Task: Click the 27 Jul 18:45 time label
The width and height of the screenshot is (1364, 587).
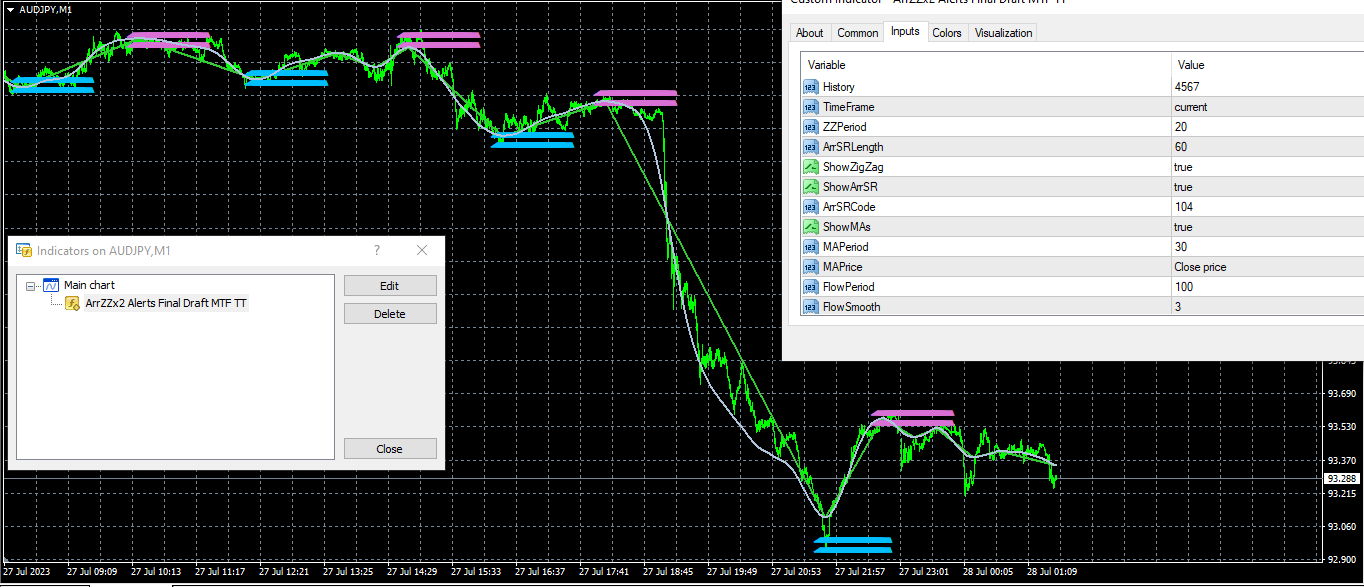Action: pyautogui.click(x=668, y=572)
